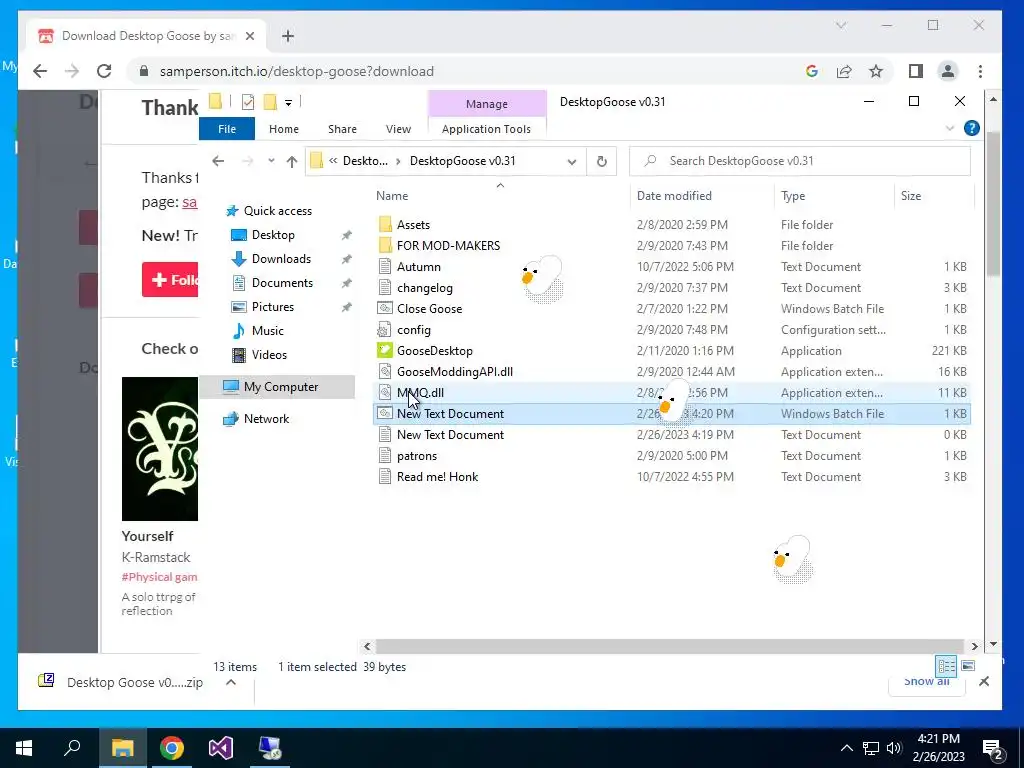
Task: Refresh the DesktopGoose v0.31 folder
Action: coord(601,161)
